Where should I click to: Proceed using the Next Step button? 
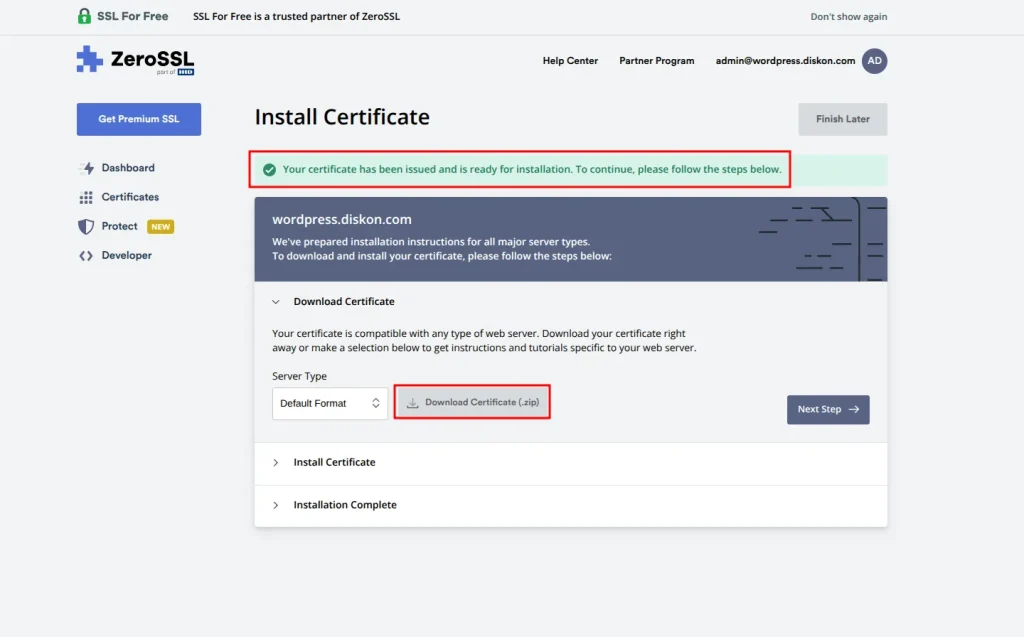click(x=828, y=409)
